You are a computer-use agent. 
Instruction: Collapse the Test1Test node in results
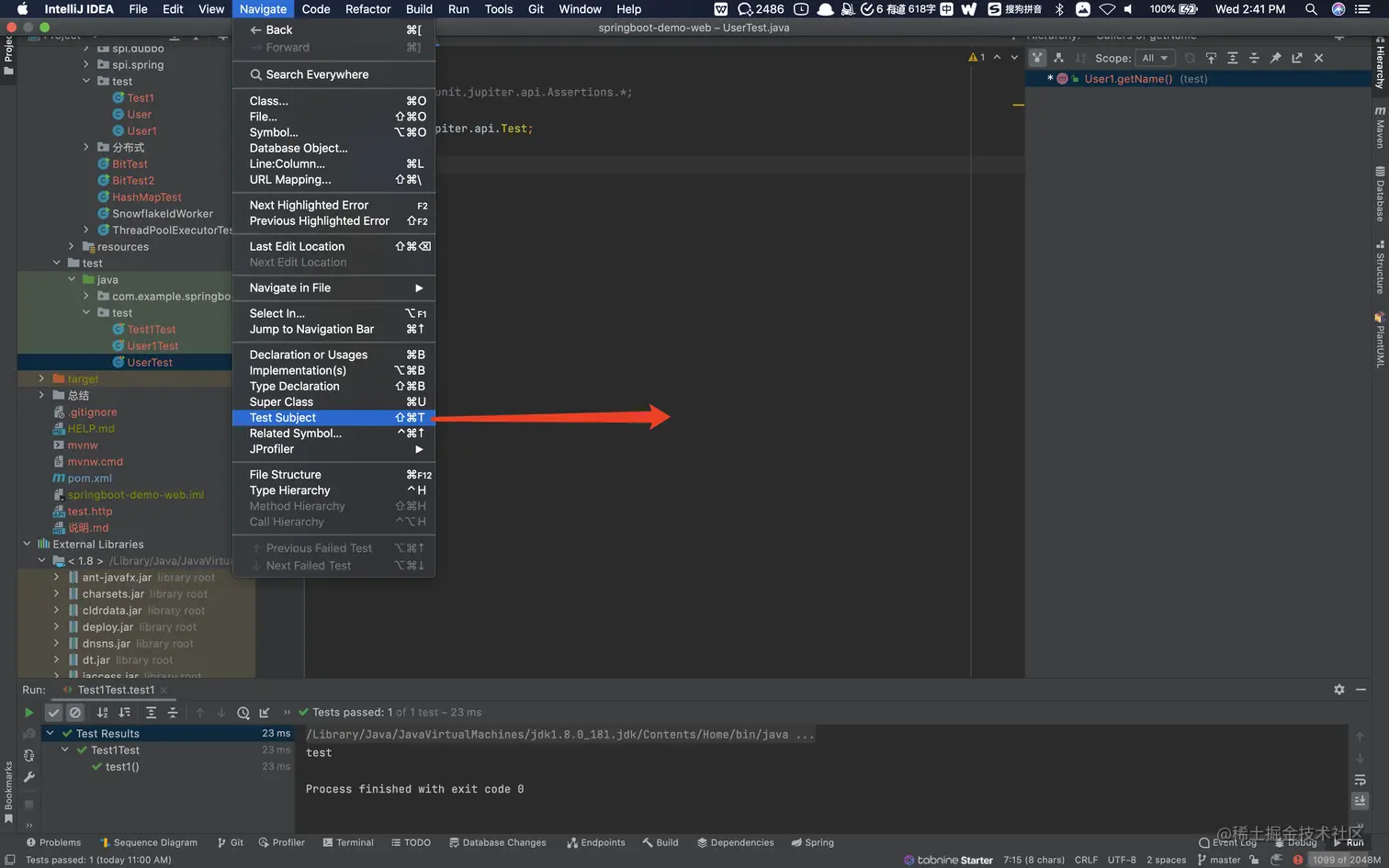coord(65,750)
